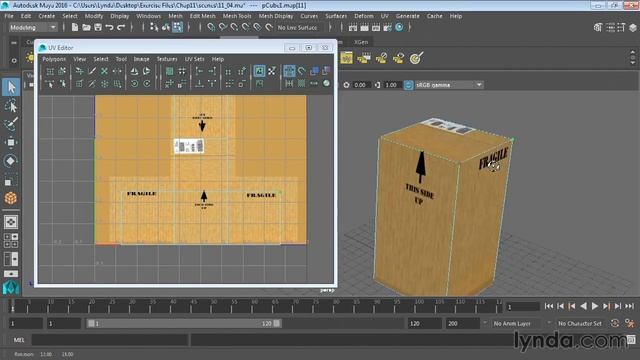Click the render current frame clapper icon
Viewport: 640px width, 360px height.
[364, 27]
